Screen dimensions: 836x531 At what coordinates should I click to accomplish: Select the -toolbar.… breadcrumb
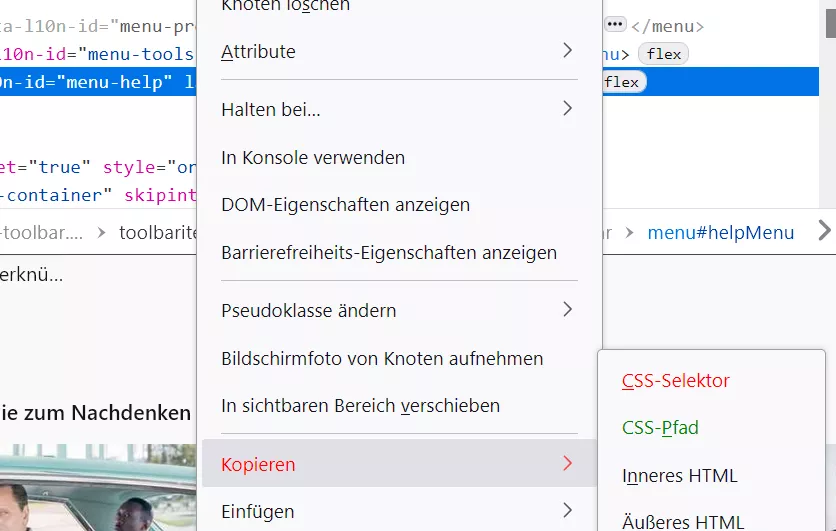[x=41, y=232]
